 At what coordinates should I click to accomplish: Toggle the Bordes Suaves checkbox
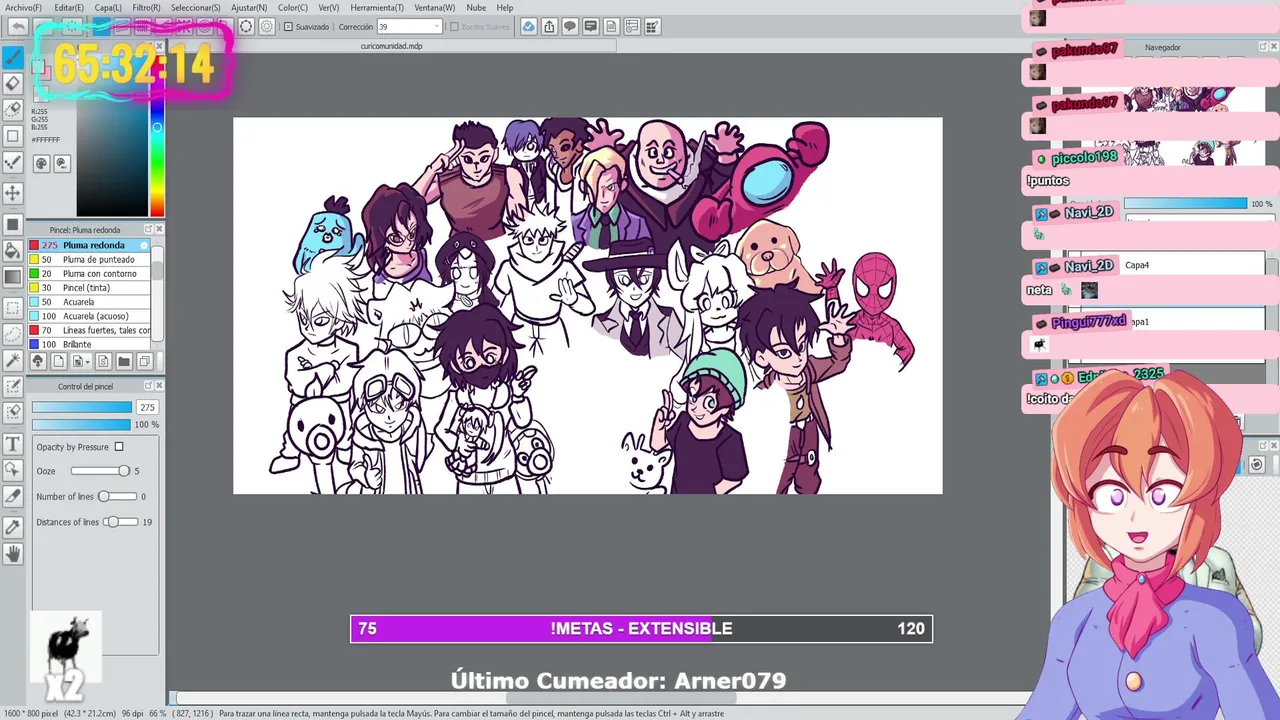(454, 27)
